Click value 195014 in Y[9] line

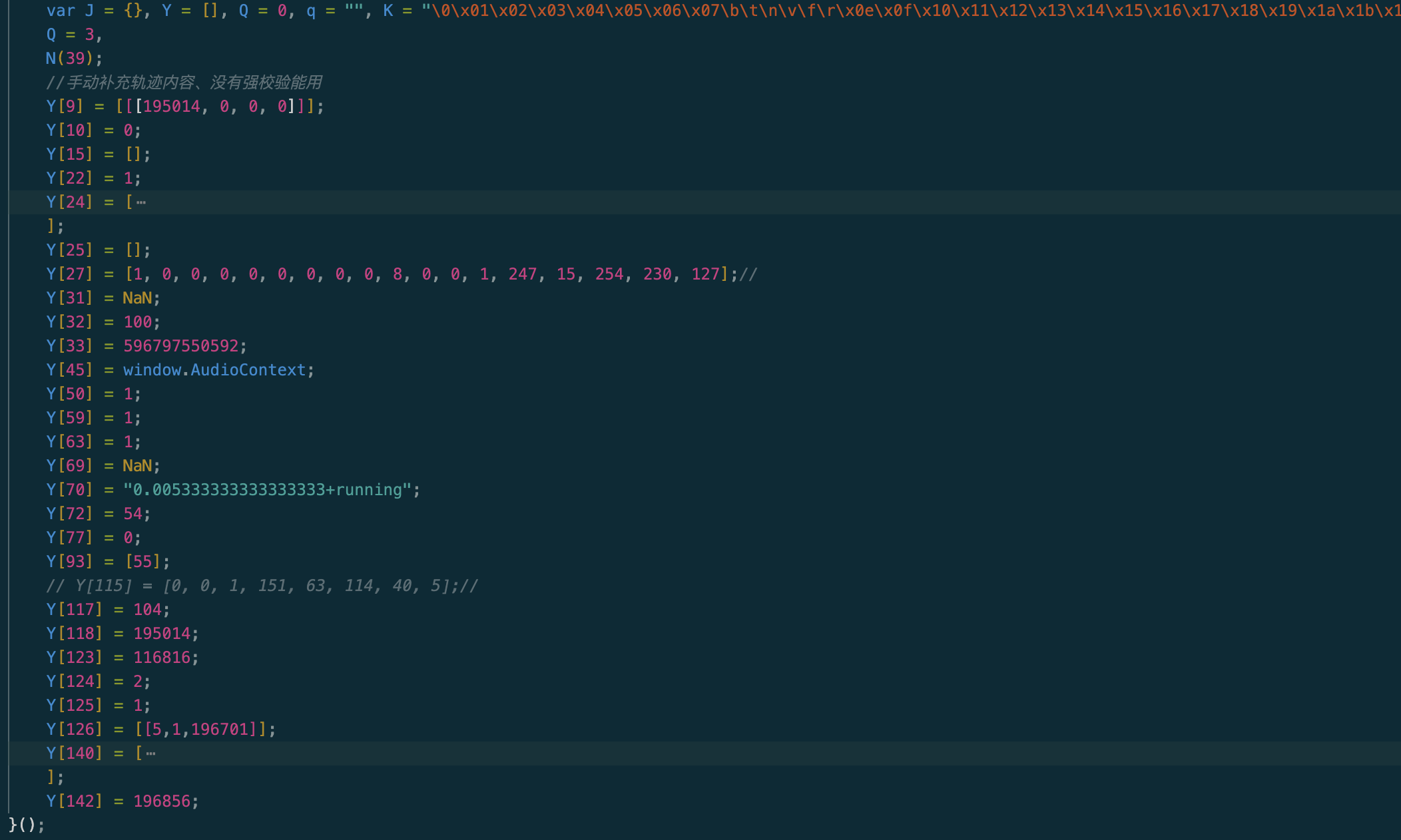171,106
